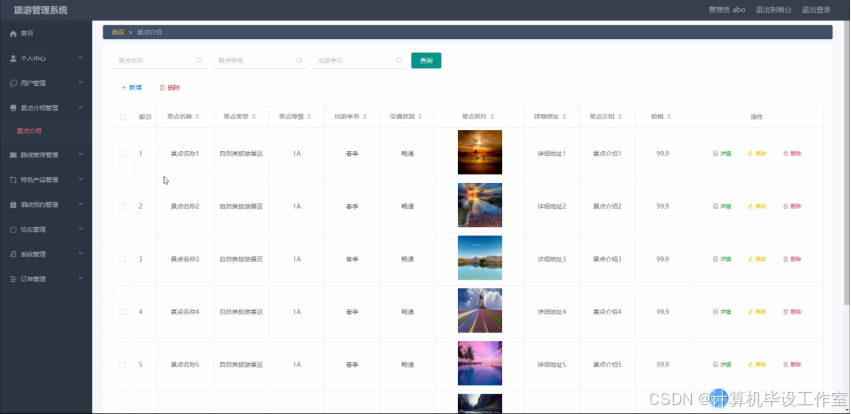Click the 操作 column header
Viewport: 851px width, 414px height.
click(x=757, y=117)
